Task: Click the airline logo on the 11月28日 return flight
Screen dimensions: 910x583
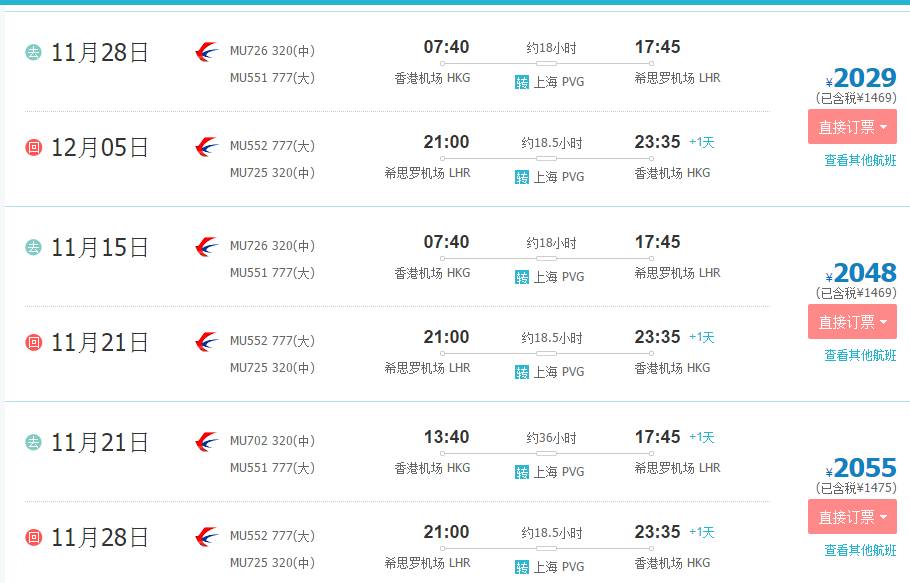Action: tap(207, 537)
